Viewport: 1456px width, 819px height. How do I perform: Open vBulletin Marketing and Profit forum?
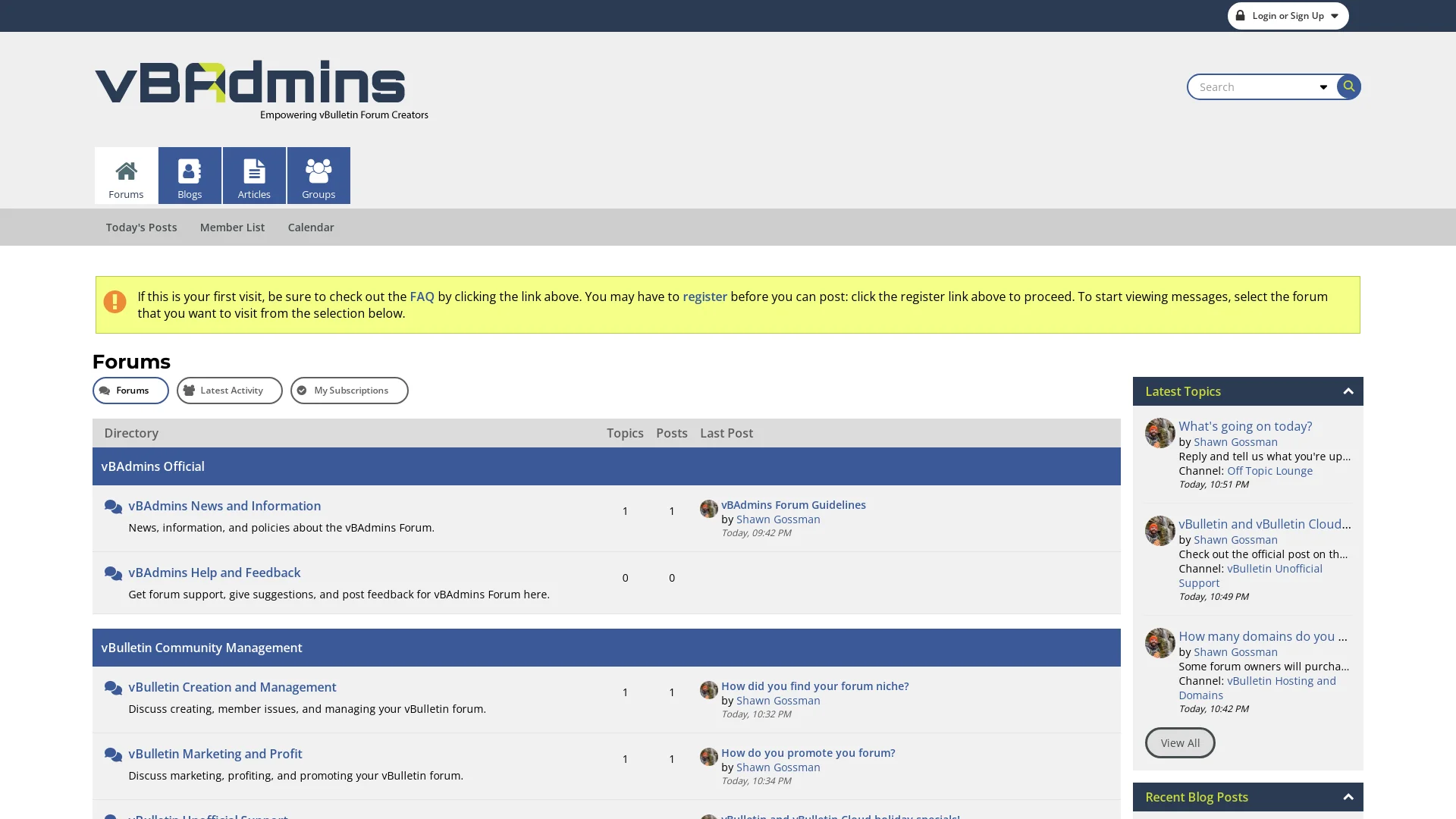pyautogui.click(x=215, y=754)
